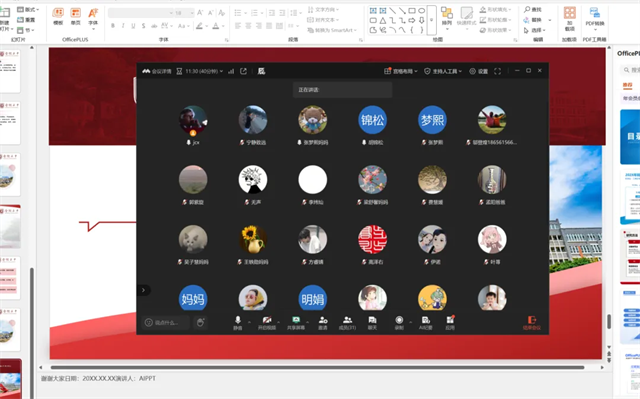Open meeting settings gear

[478, 71]
